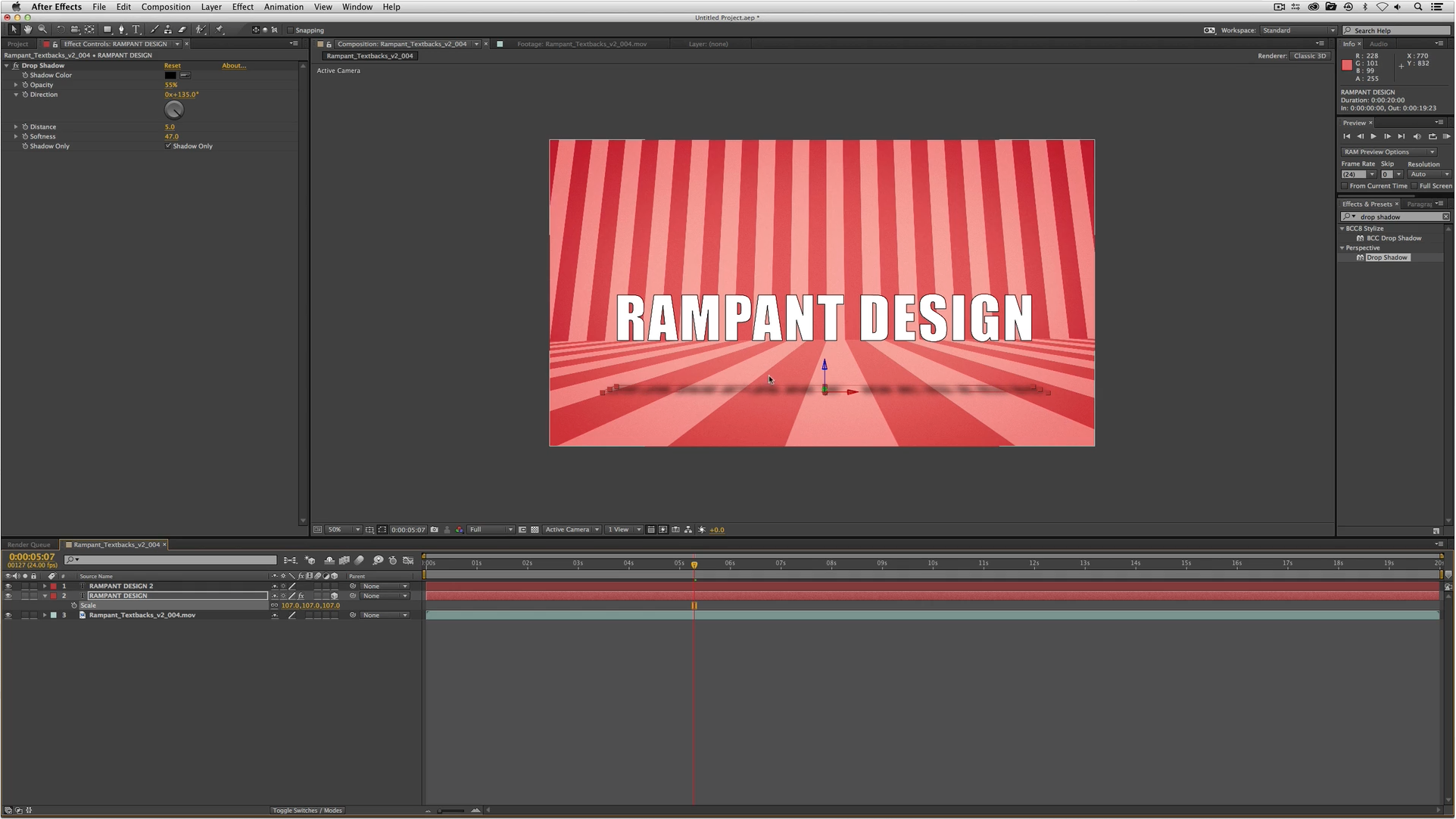Enable motion blur for timeline layers
The width and height of the screenshot is (1456, 819).
tap(359, 560)
